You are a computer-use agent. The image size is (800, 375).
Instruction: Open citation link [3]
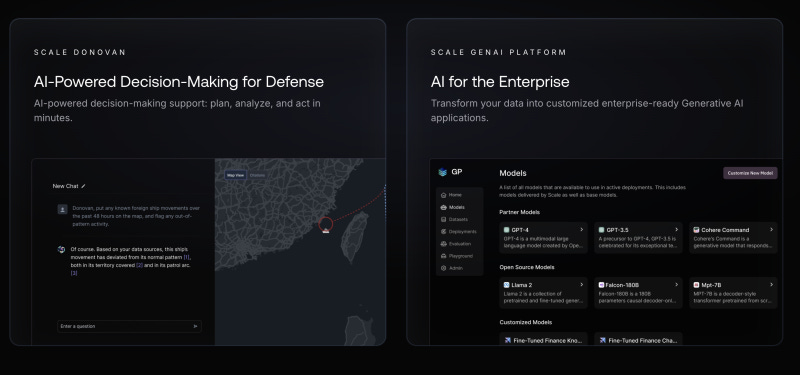[74, 273]
